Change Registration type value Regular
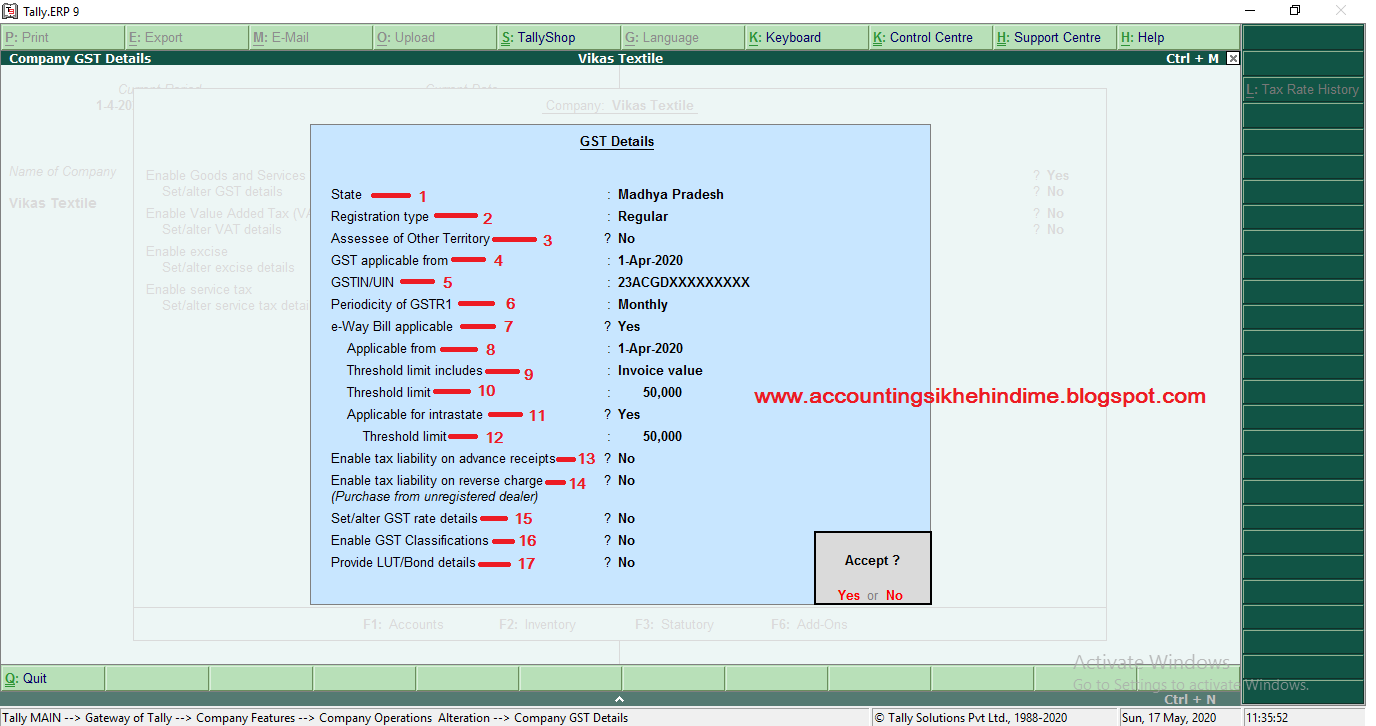1376x726 pixels. pyautogui.click(x=643, y=216)
